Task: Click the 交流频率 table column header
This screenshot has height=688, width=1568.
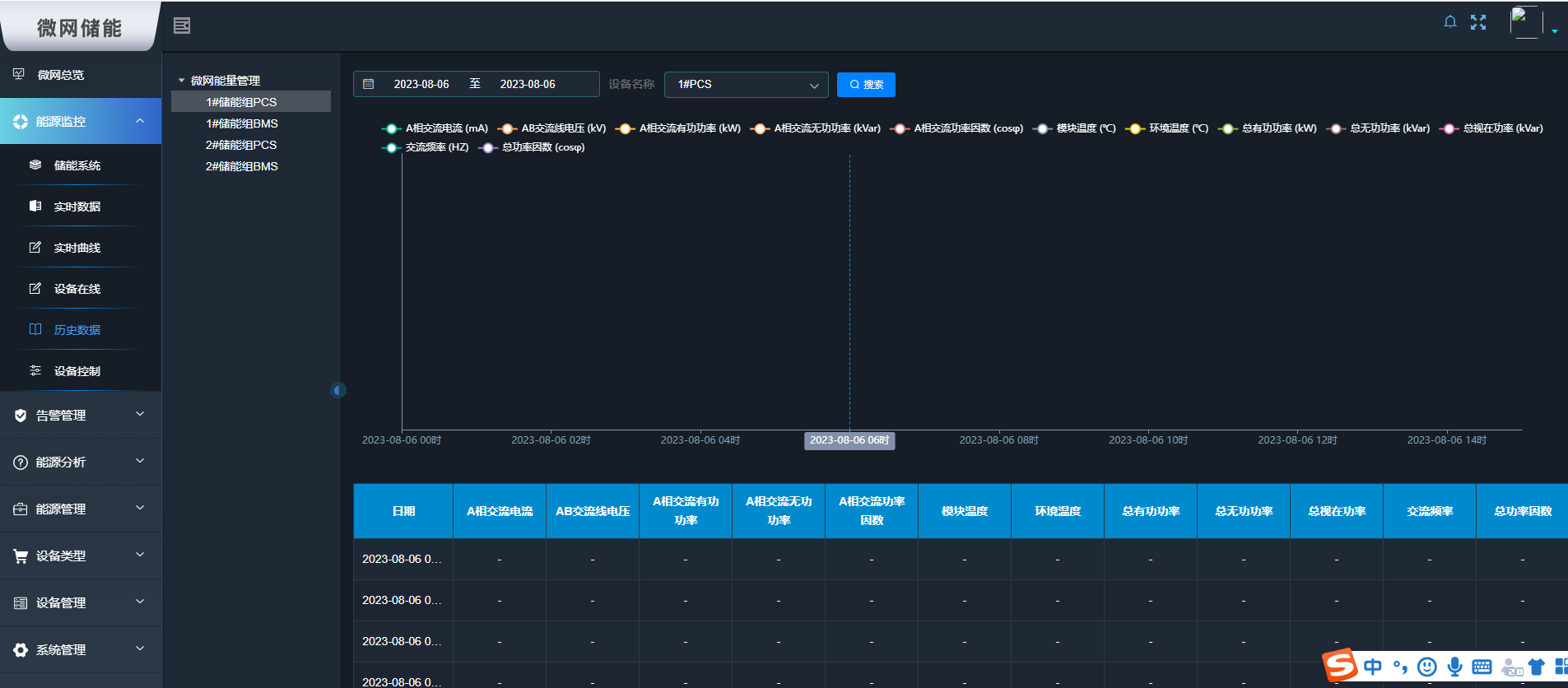Action: tap(1430, 511)
